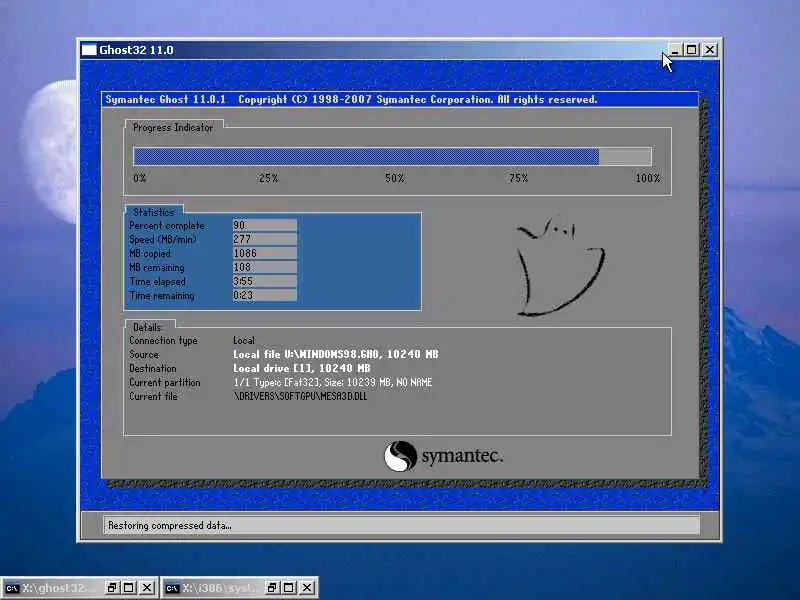Image resolution: width=800 pixels, height=600 pixels.
Task: Click the Percent complete value 90
Action: (264, 226)
